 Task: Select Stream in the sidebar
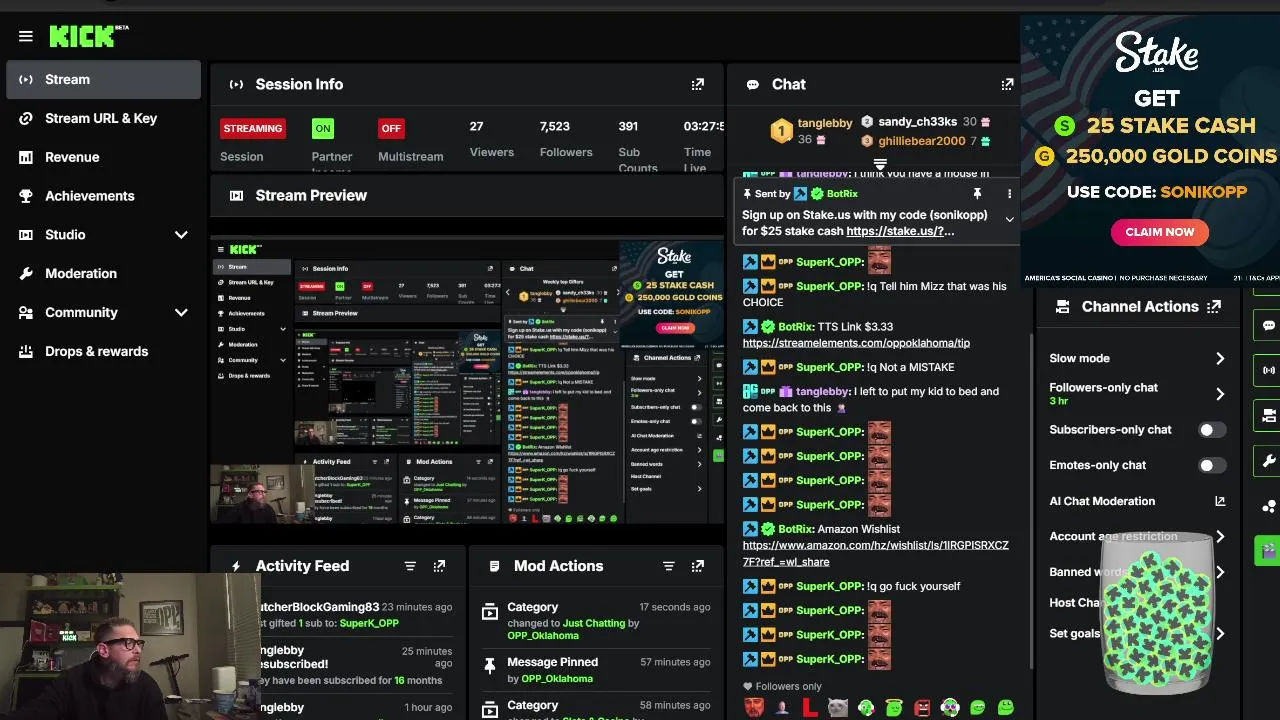tap(104, 79)
